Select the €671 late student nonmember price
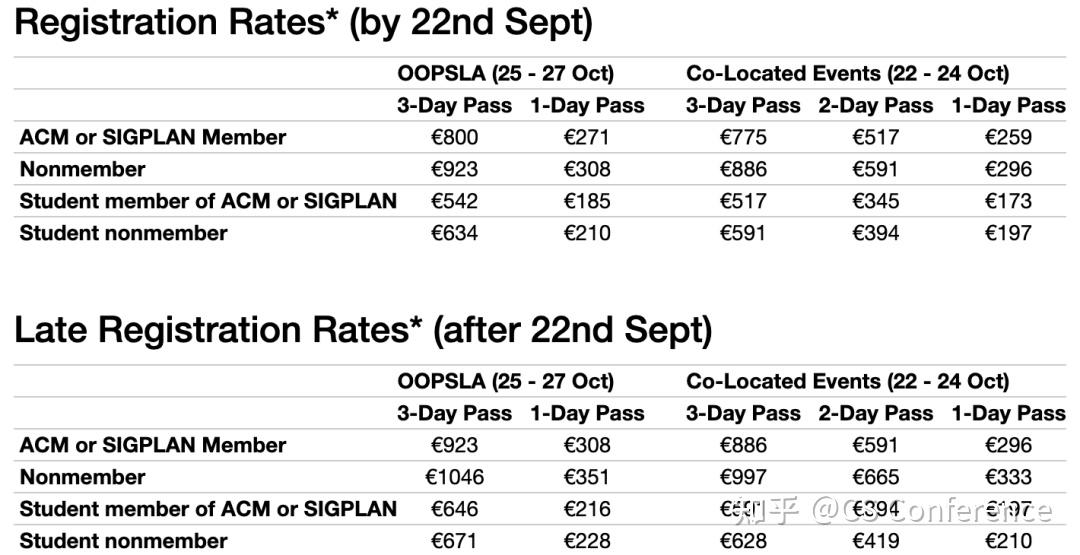Screen dimensions: 1080x555 [454, 541]
